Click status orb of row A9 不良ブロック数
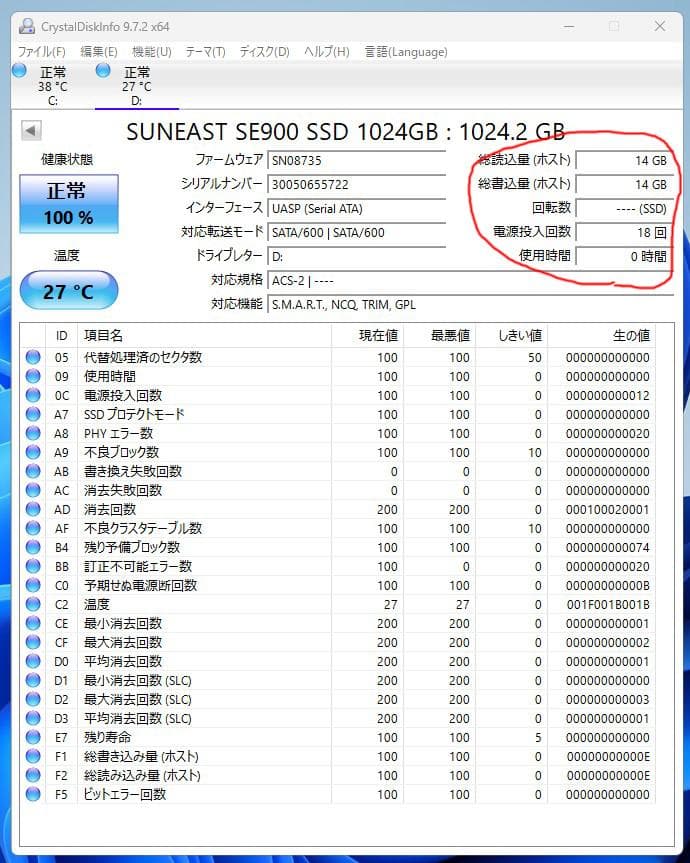Image resolution: width=690 pixels, height=863 pixels. tap(33, 452)
